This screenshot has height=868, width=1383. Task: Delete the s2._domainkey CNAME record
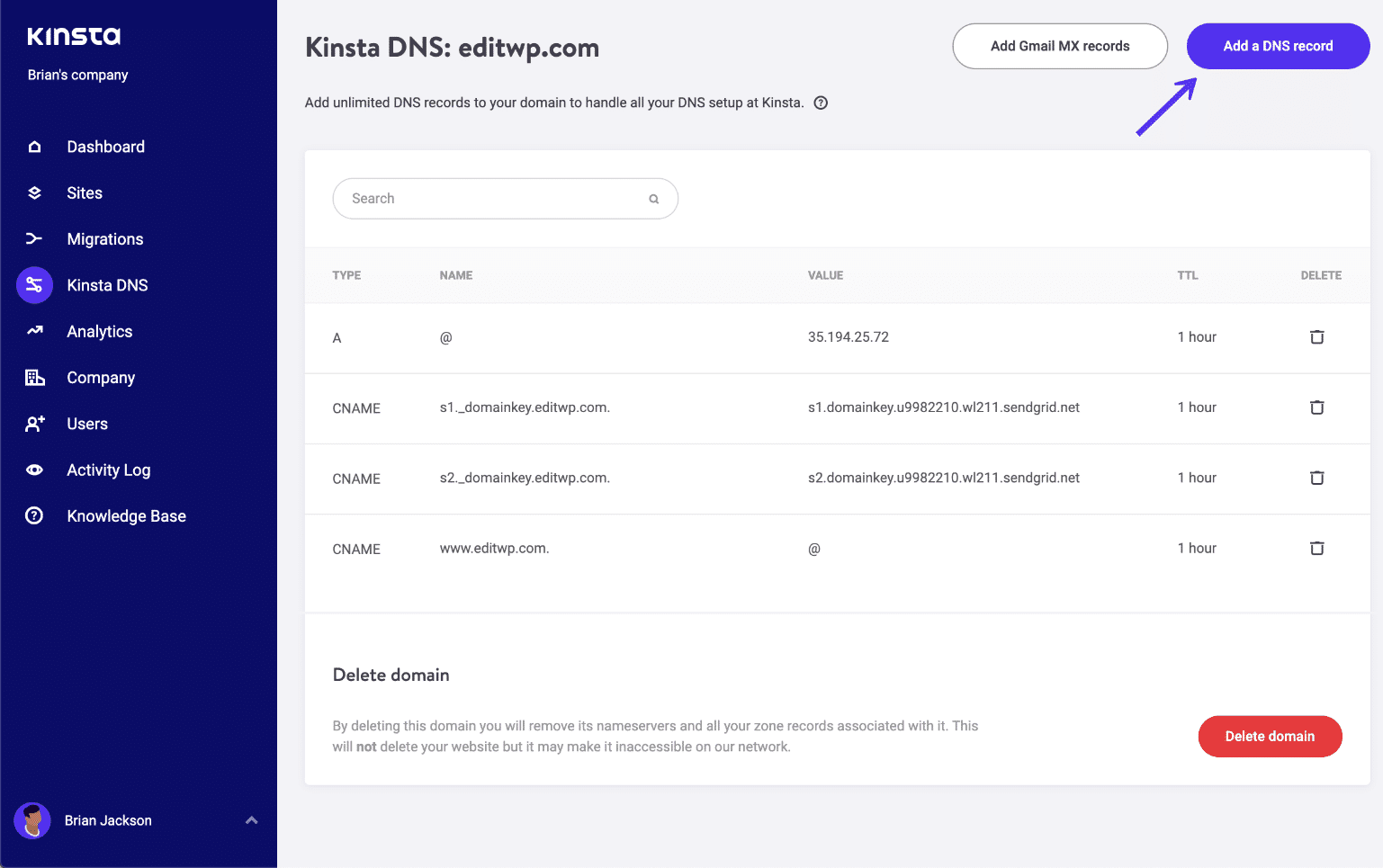click(x=1316, y=477)
